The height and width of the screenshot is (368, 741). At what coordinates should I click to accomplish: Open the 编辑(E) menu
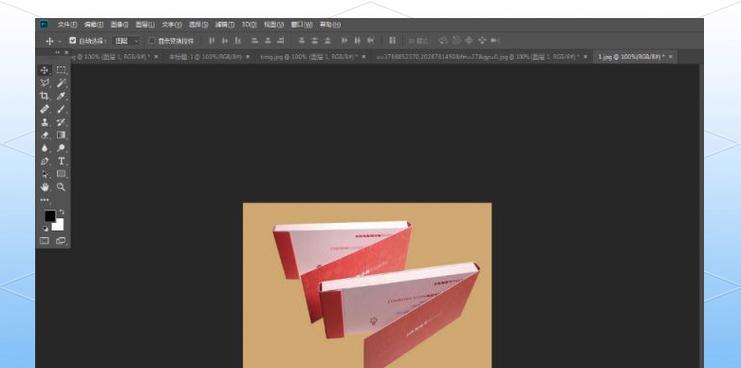click(x=94, y=25)
